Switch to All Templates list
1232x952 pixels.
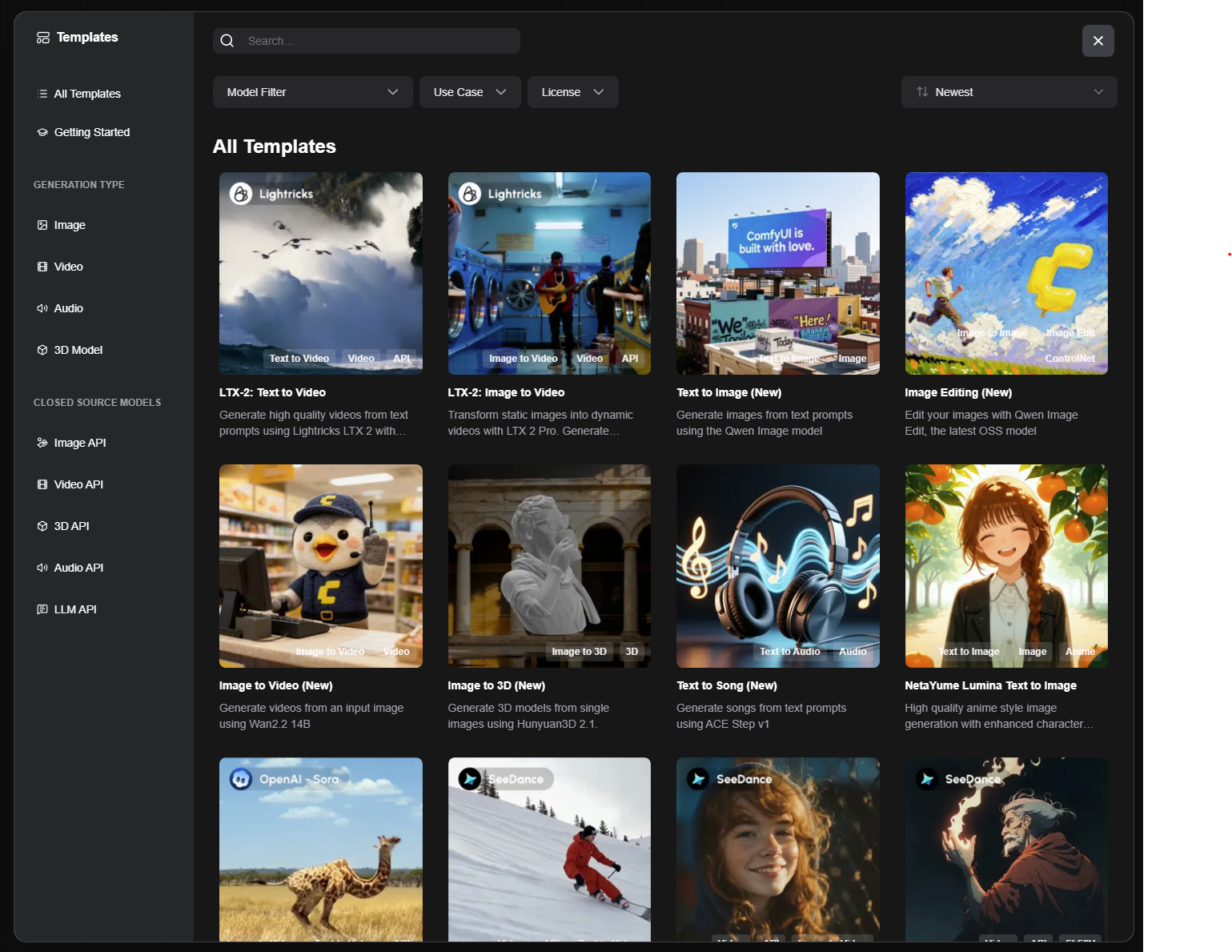(86, 94)
